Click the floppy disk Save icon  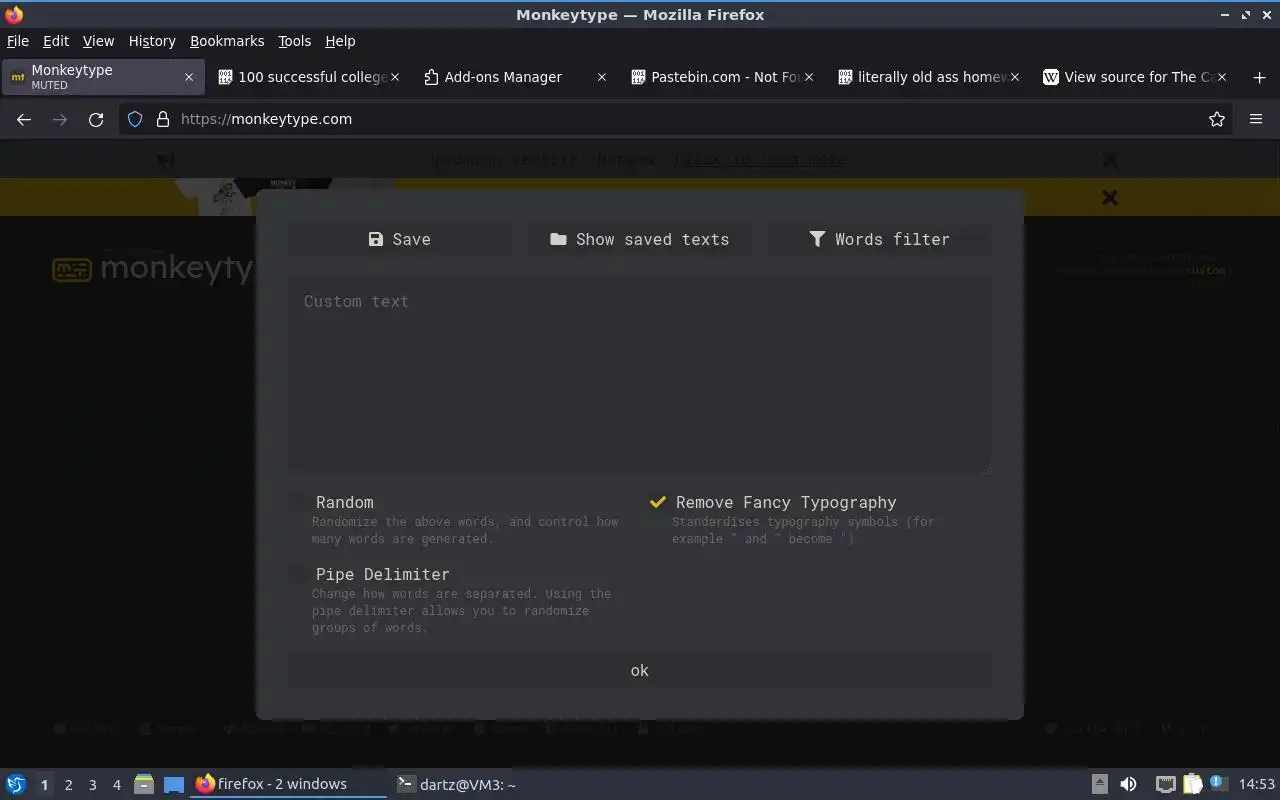[x=376, y=239]
